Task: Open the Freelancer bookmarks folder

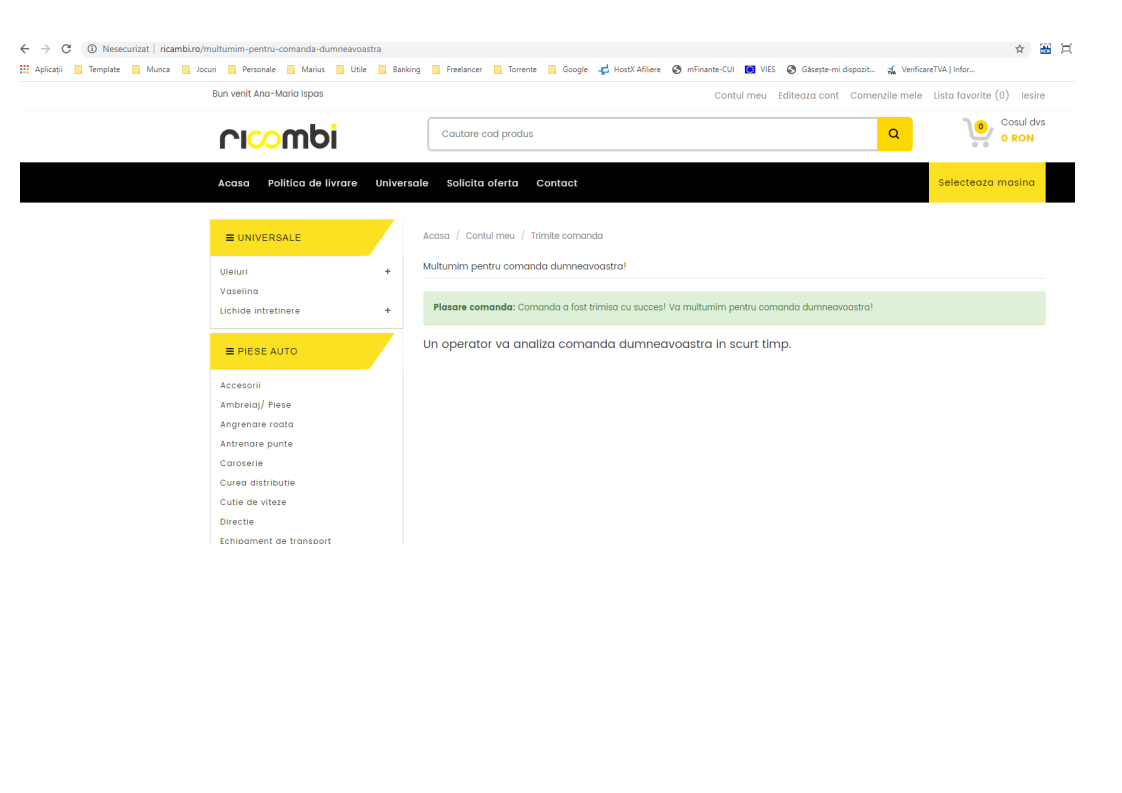Action: click(457, 69)
